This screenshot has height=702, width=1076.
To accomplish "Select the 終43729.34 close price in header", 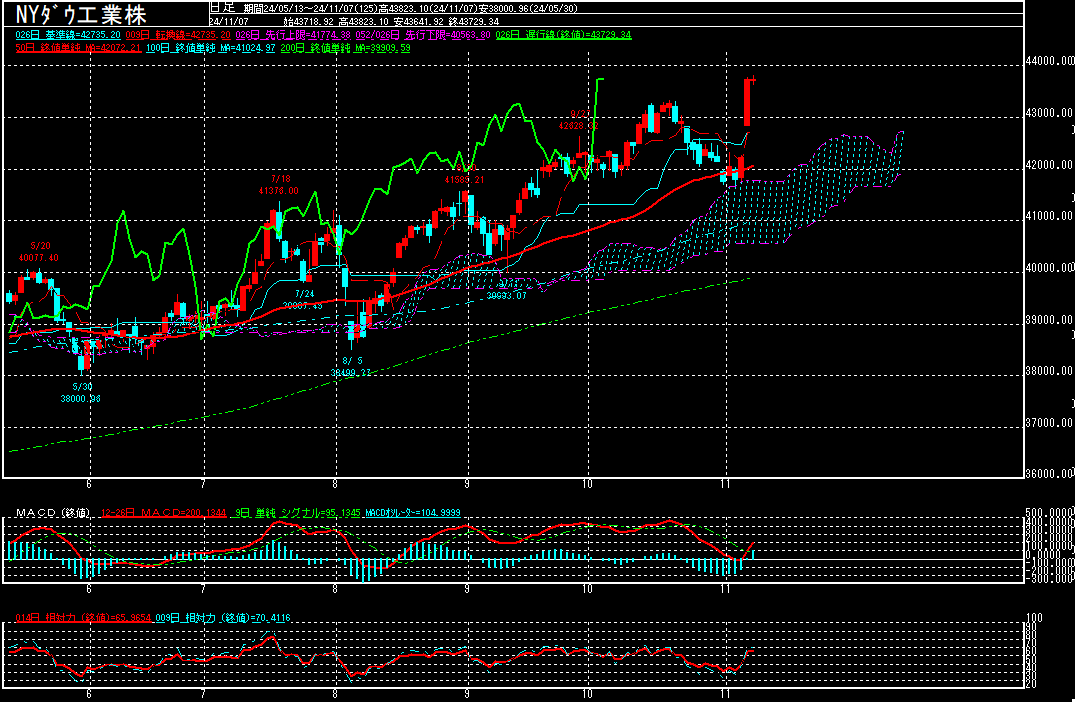I will [473, 22].
